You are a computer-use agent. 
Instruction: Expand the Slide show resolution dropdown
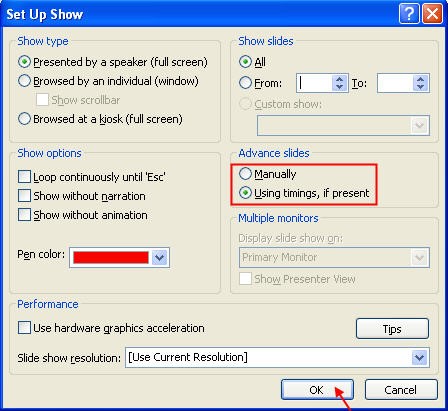pos(419,358)
